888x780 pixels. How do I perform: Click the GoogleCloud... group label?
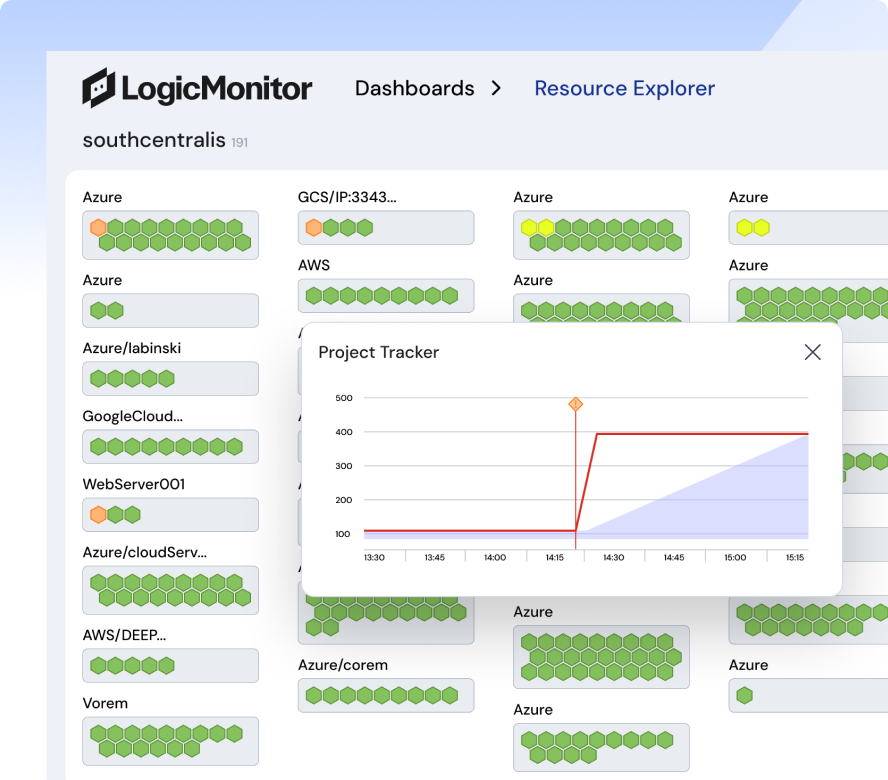(x=133, y=416)
